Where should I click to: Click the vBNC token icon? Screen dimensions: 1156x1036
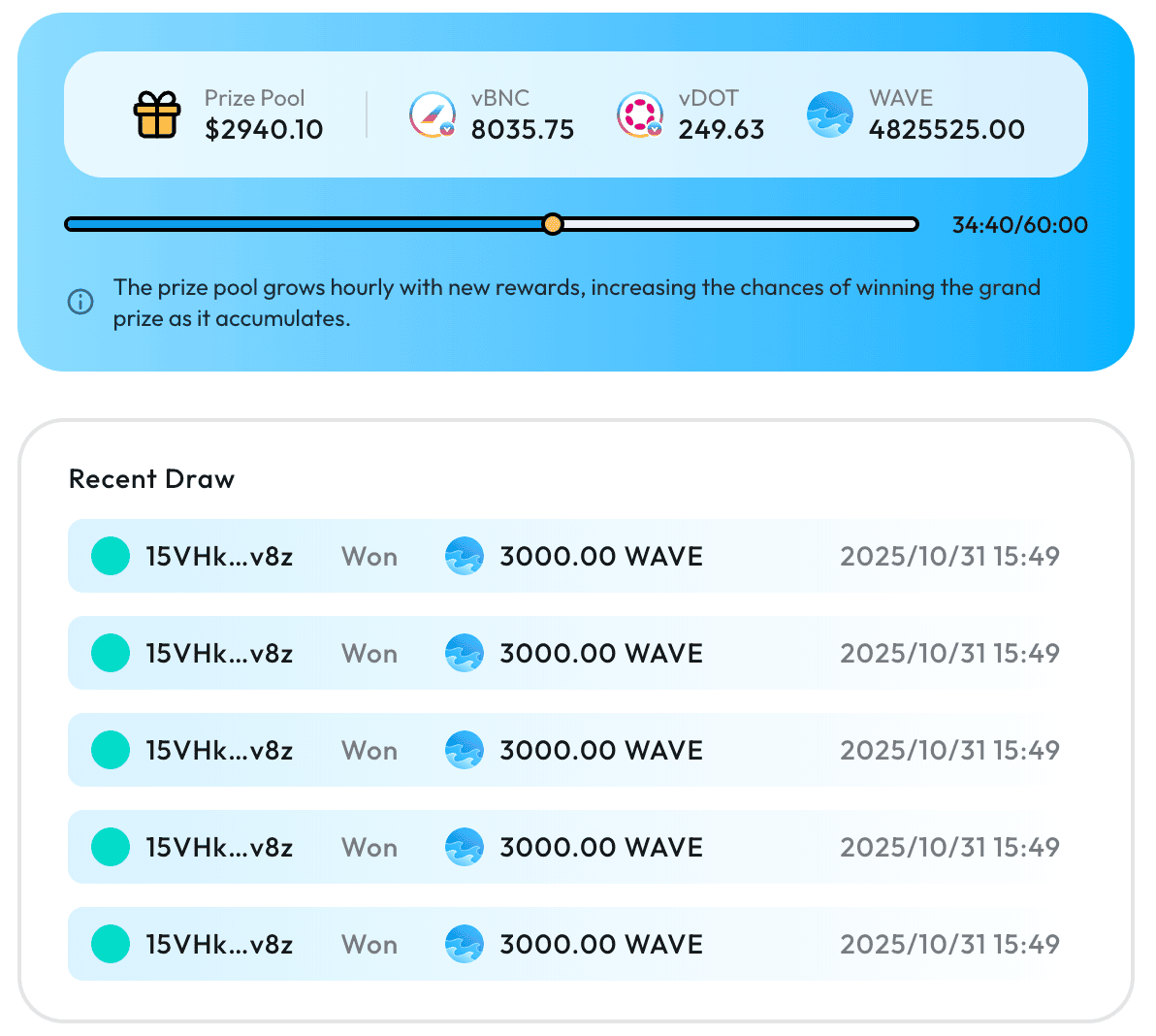(x=433, y=114)
